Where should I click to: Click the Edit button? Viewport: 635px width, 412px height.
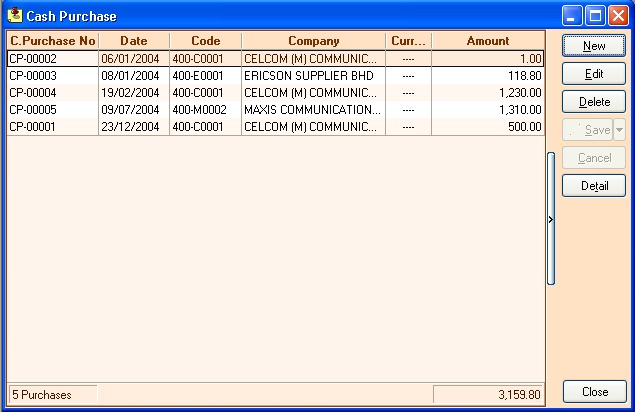[594, 74]
